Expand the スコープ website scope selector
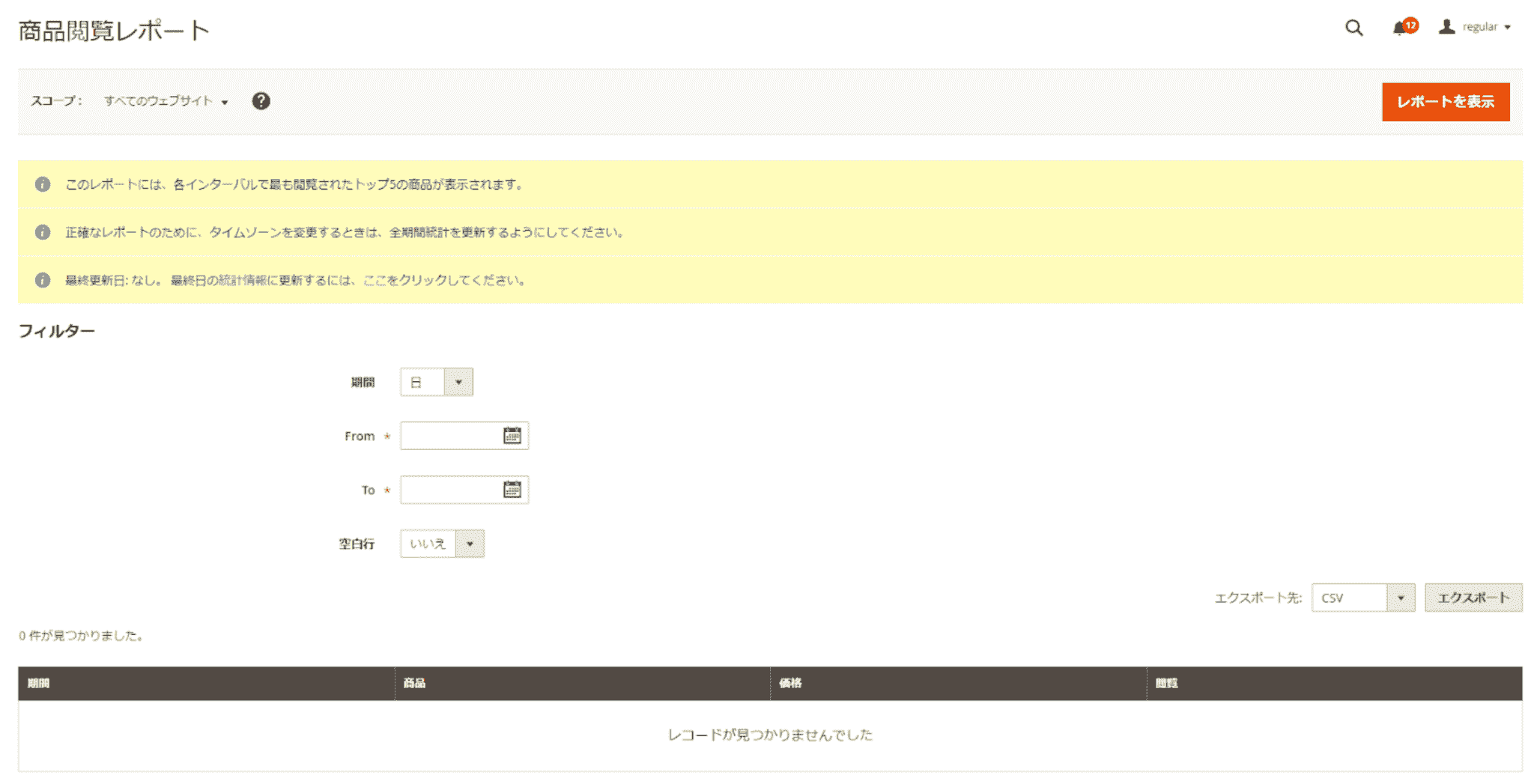1534x784 pixels. click(166, 101)
